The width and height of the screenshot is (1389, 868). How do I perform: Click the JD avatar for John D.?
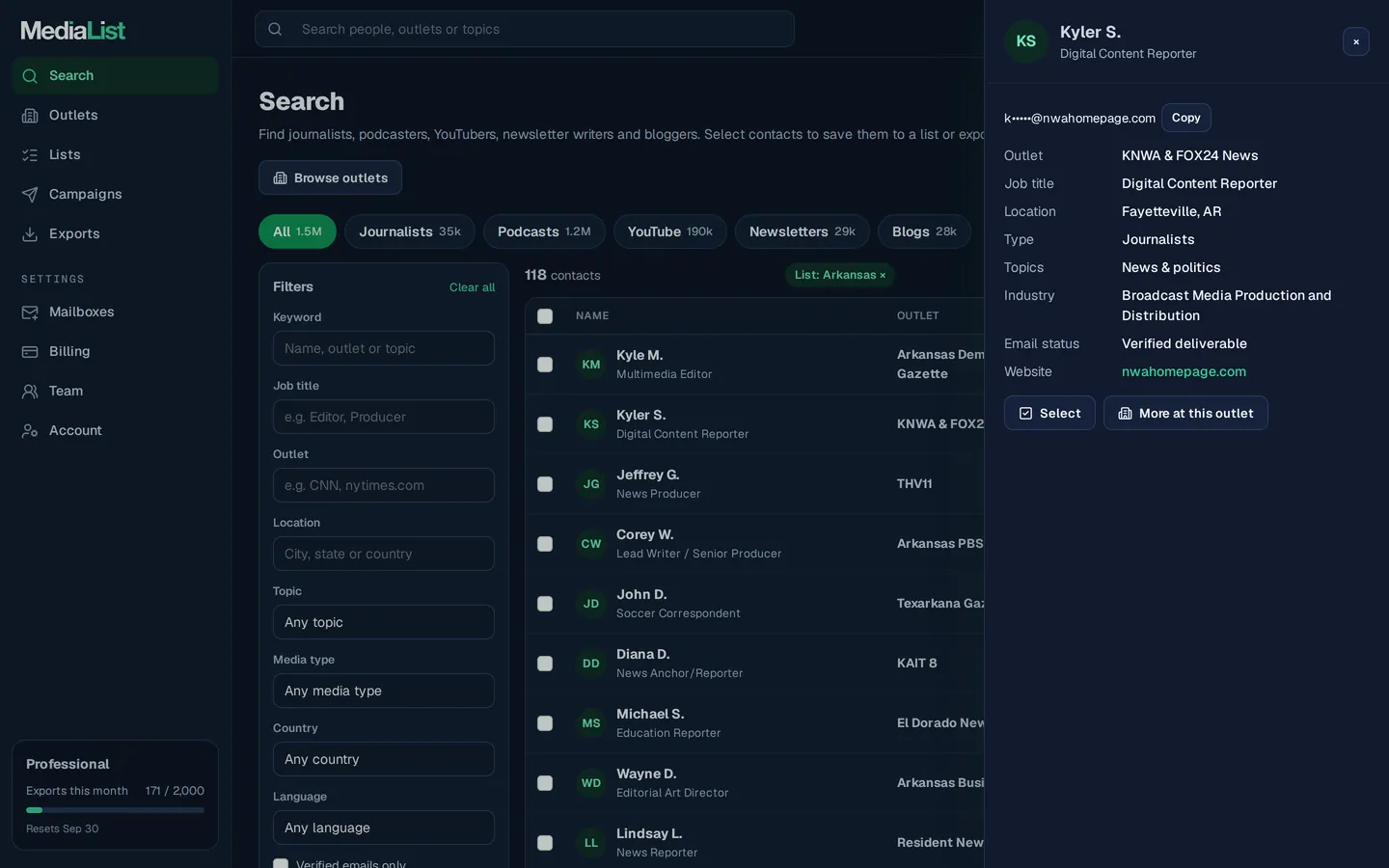pyautogui.click(x=591, y=604)
